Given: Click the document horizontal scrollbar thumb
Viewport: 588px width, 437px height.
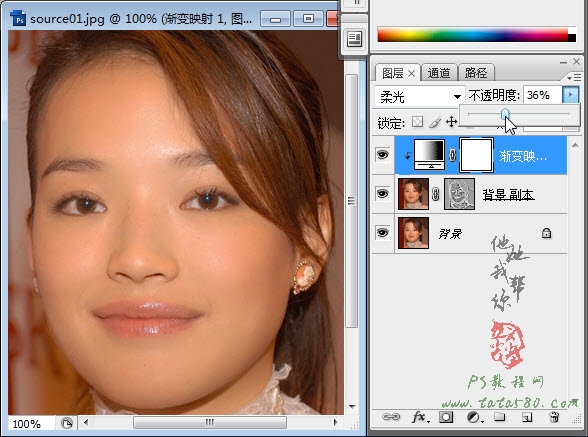Looking at the screenshot, I should point(210,422).
